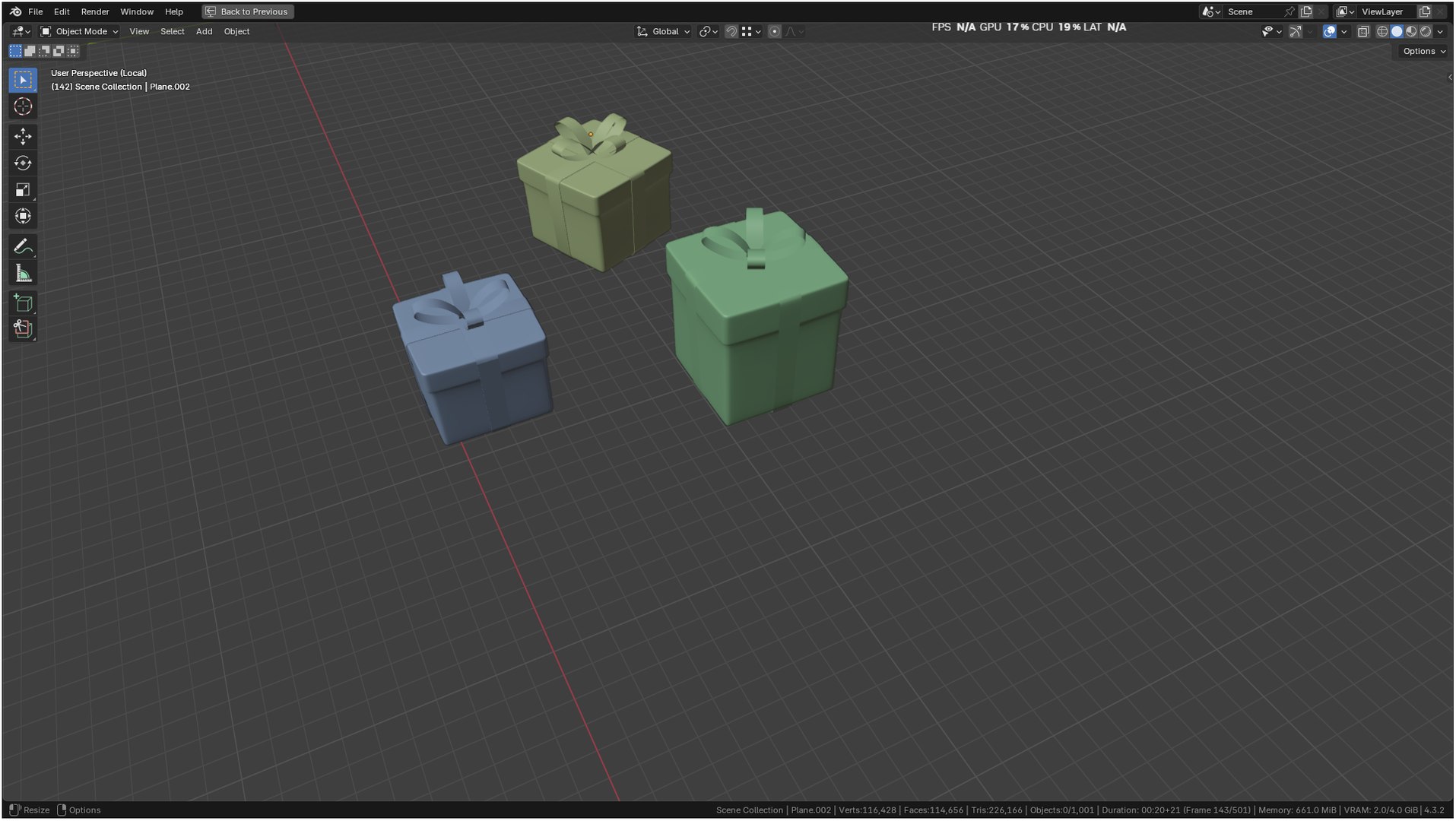1456x821 pixels.
Task: Expand the gizmo settings arrow
Action: [x=1310, y=32]
